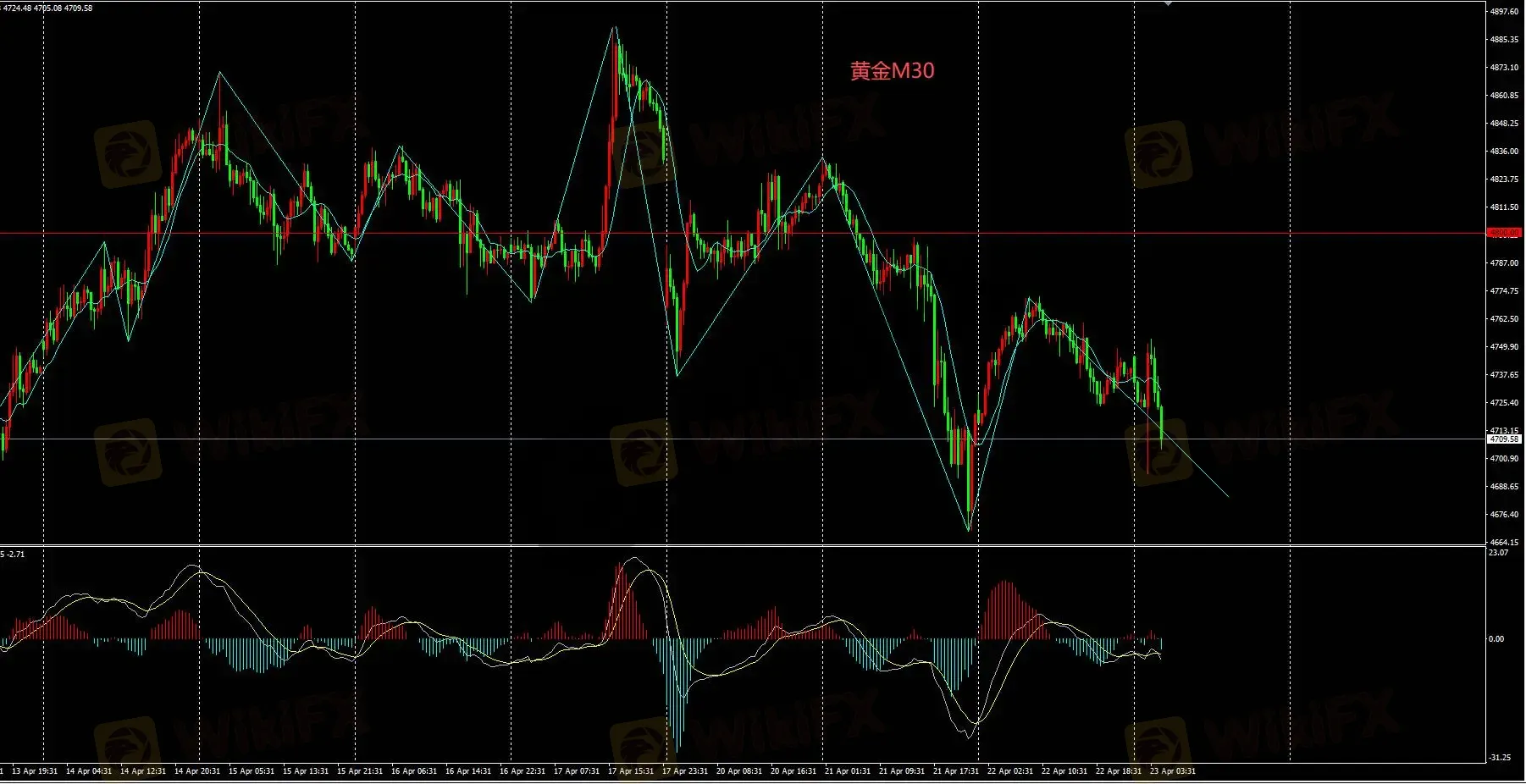The width and height of the screenshot is (1526, 784).
Task: Click the 23 Apr 03:31 time label
Action: click(1173, 771)
